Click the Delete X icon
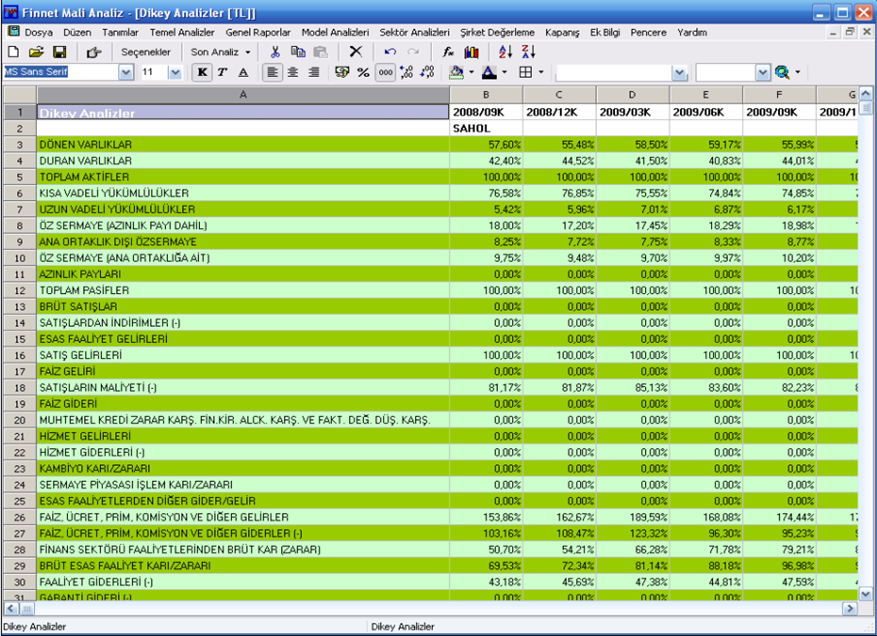The image size is (877, 636). pos(355,52)
